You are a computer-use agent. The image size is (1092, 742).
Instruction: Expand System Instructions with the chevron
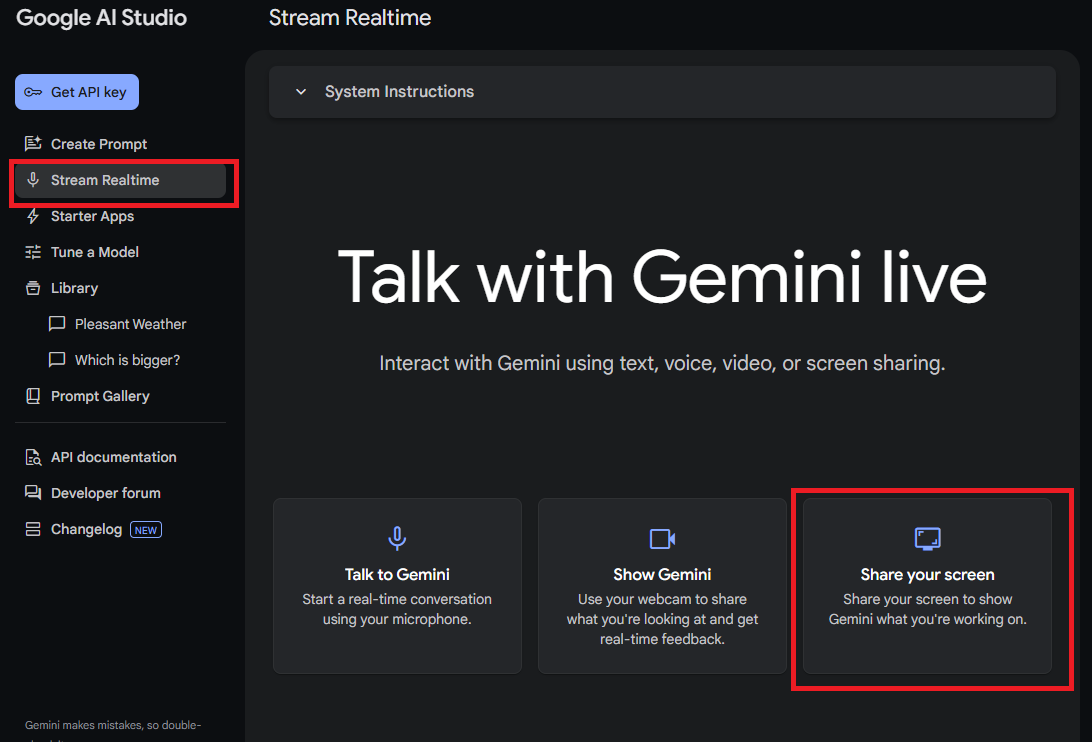[301, 91]
